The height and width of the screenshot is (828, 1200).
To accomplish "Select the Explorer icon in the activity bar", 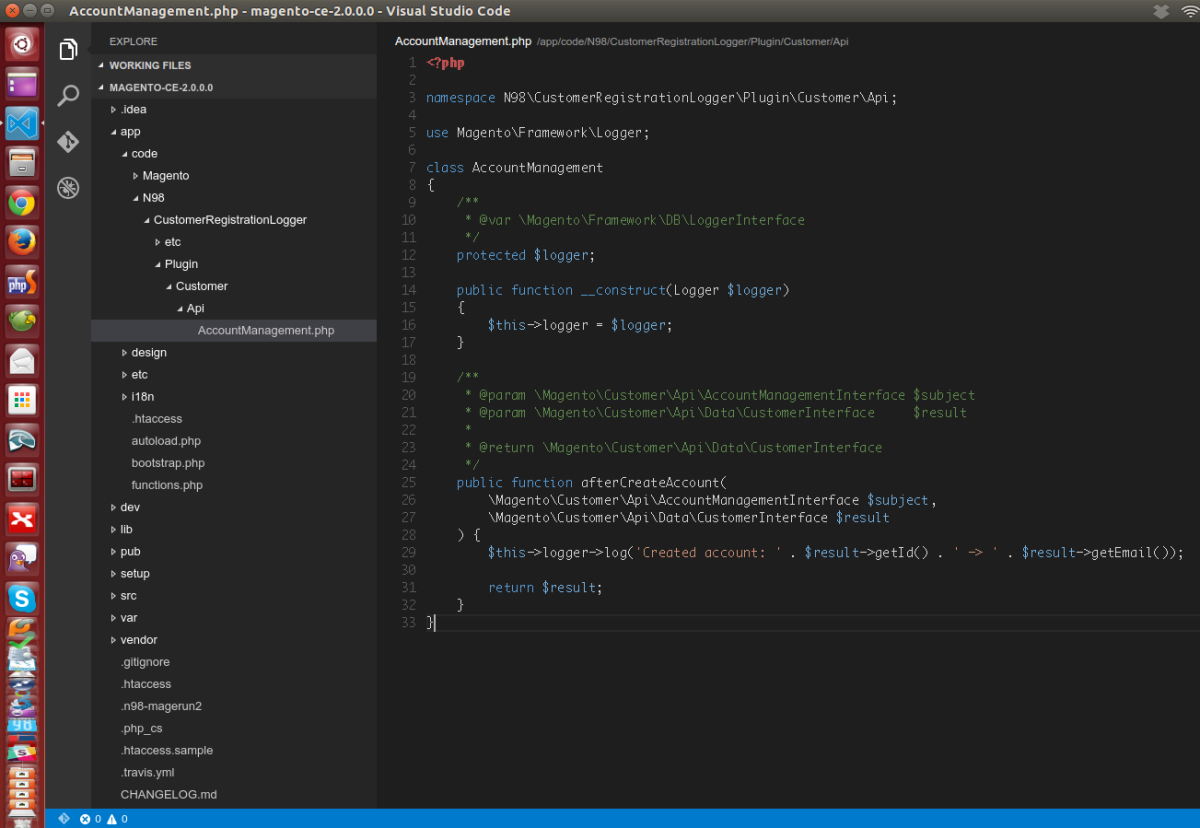I will click(67, 48).
